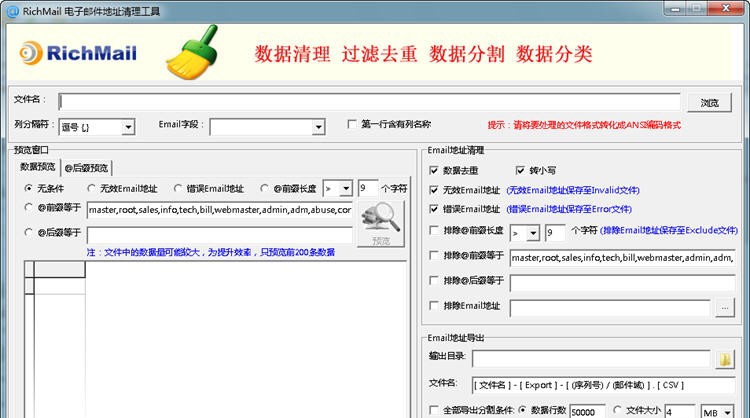Switch to 数据预览 tab
Screen dimensions: 750x418
pyautogui.click(x=37, y=167)
